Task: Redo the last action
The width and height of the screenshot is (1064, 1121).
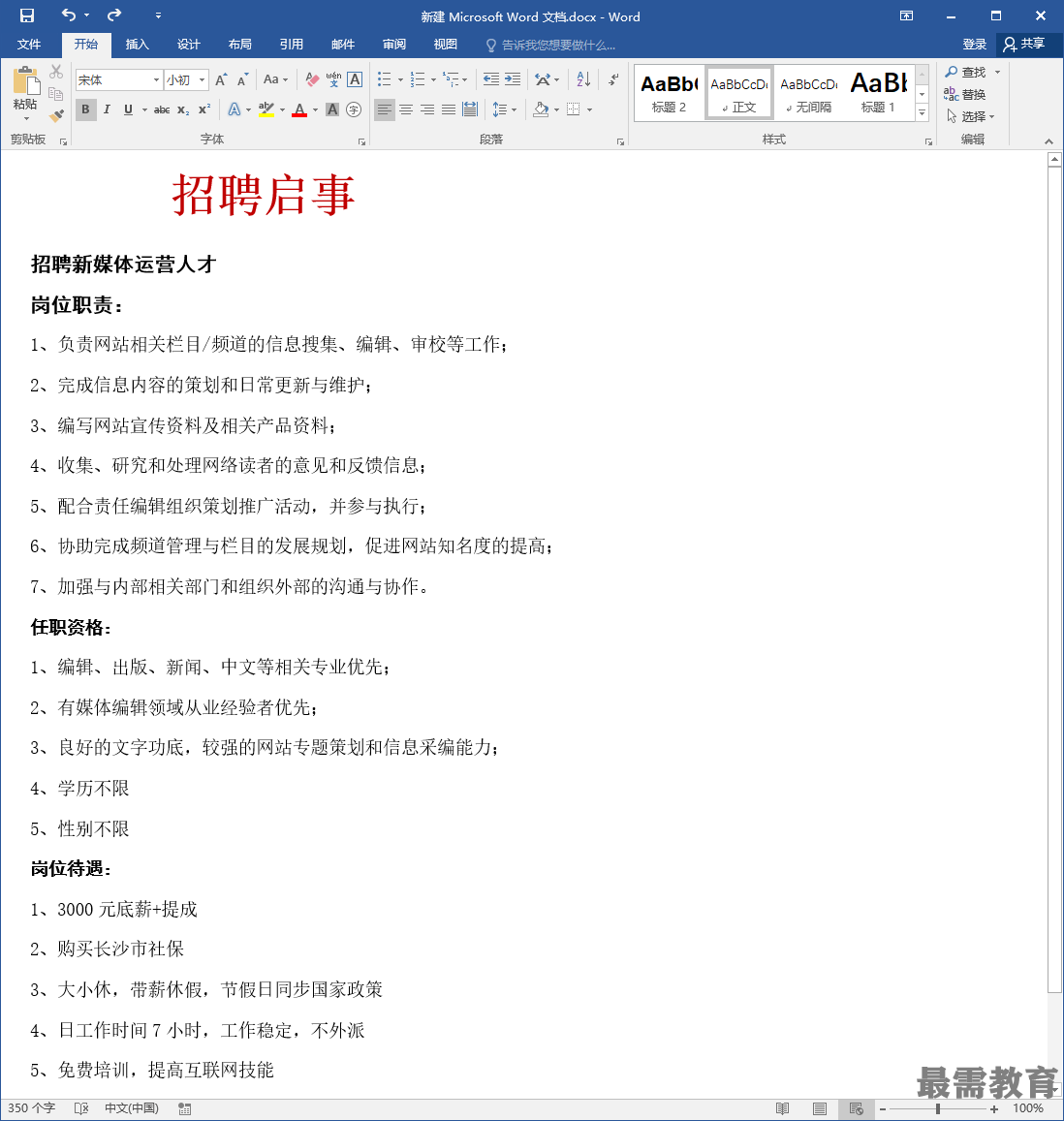Action: pos(114,15)
